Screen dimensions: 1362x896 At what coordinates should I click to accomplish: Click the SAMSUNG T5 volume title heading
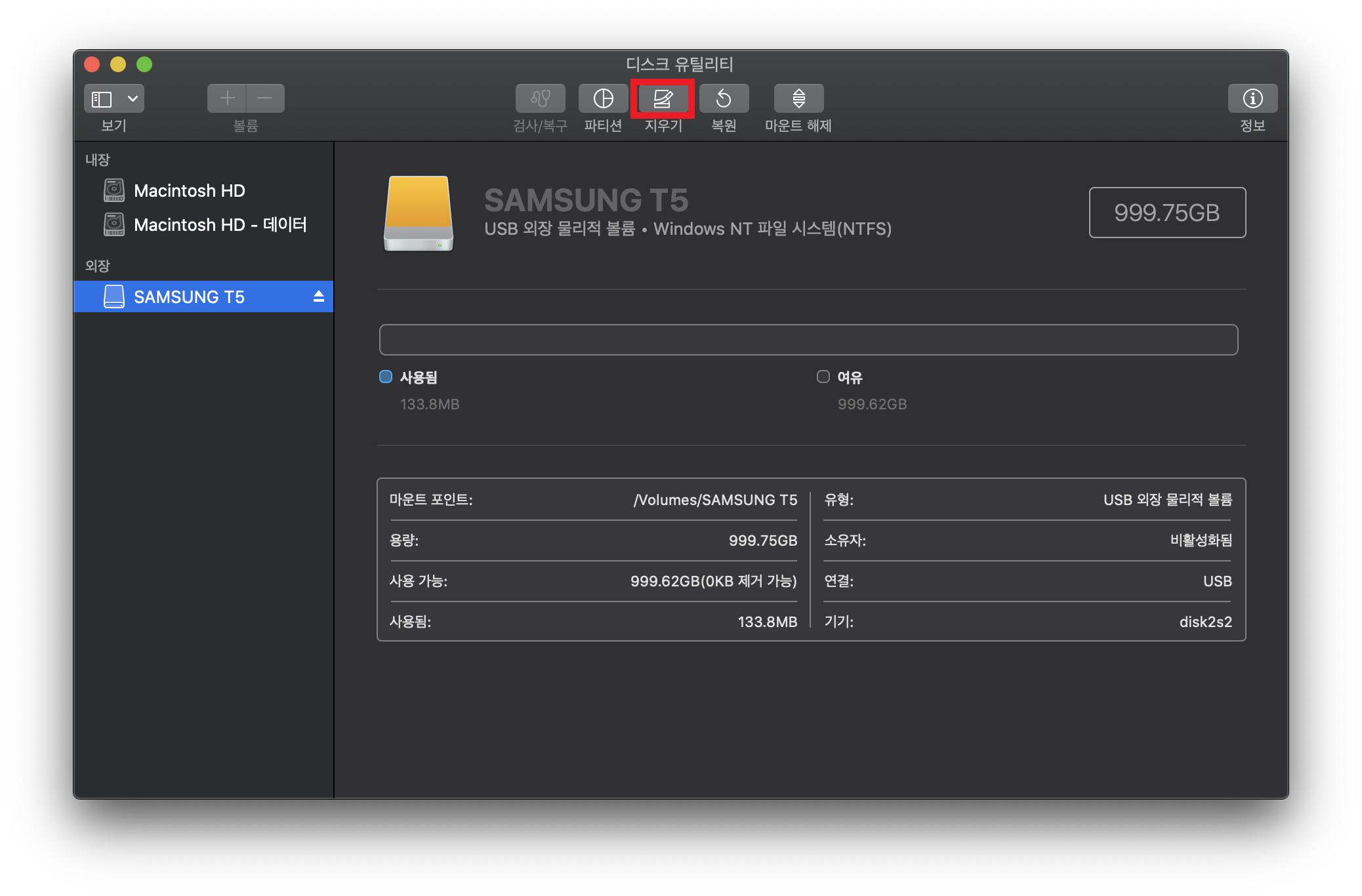click(587, 200)
